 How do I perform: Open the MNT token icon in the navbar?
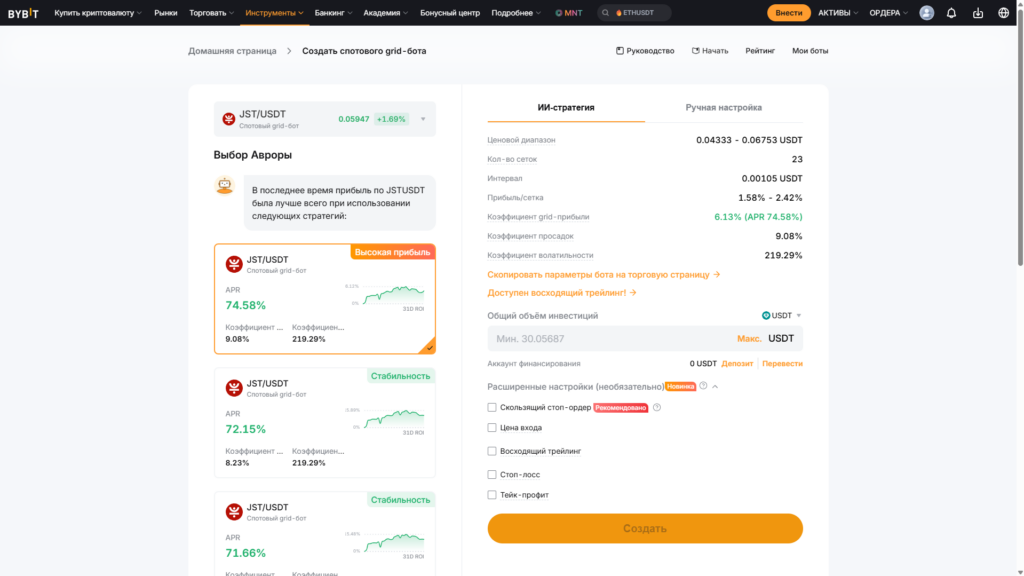tap(561, 13)
